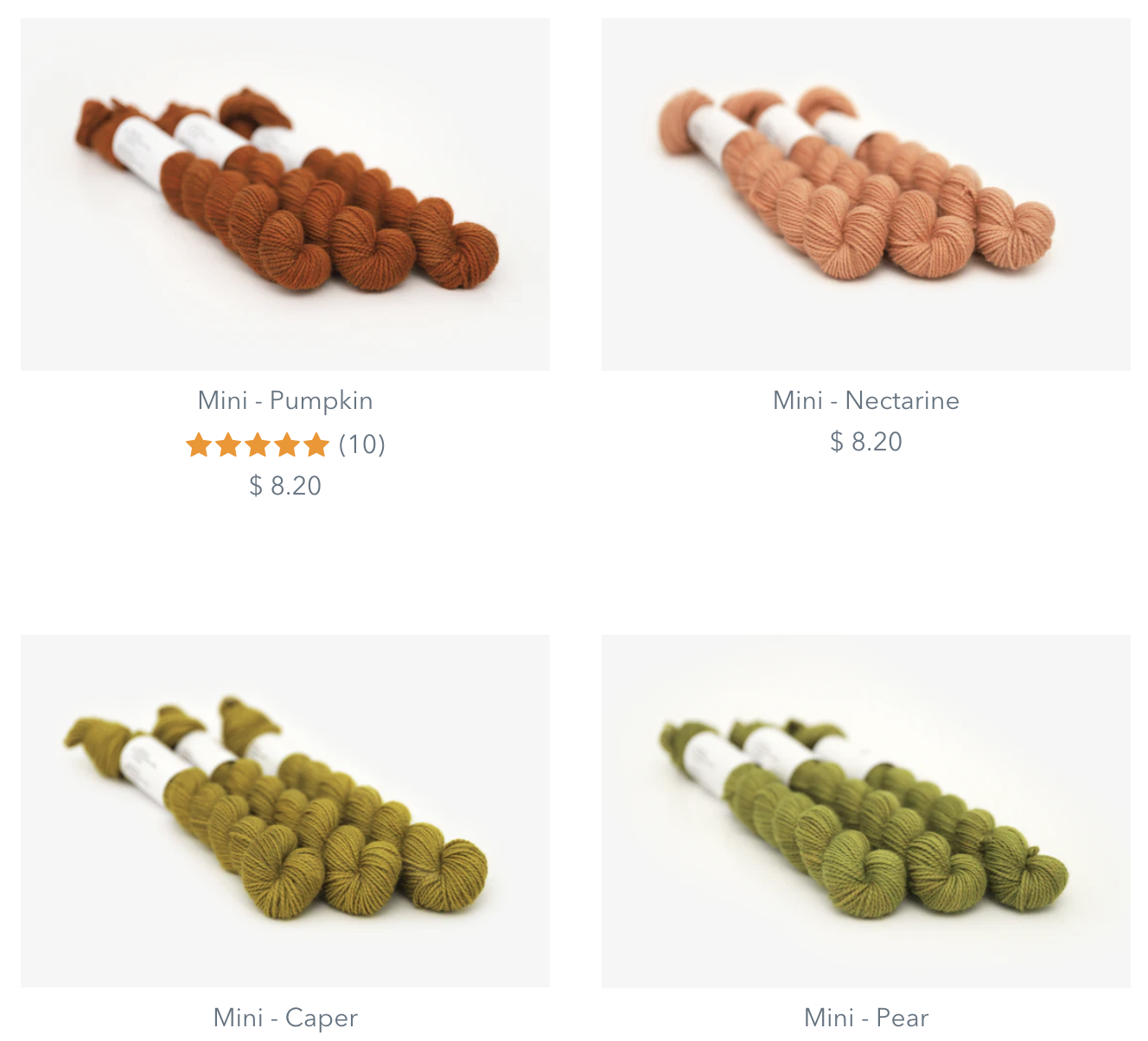This screenshot has width=1148, height=1041.
Task: View the (10) reviews count for Pumpkin
Action: tap(361, 444)
